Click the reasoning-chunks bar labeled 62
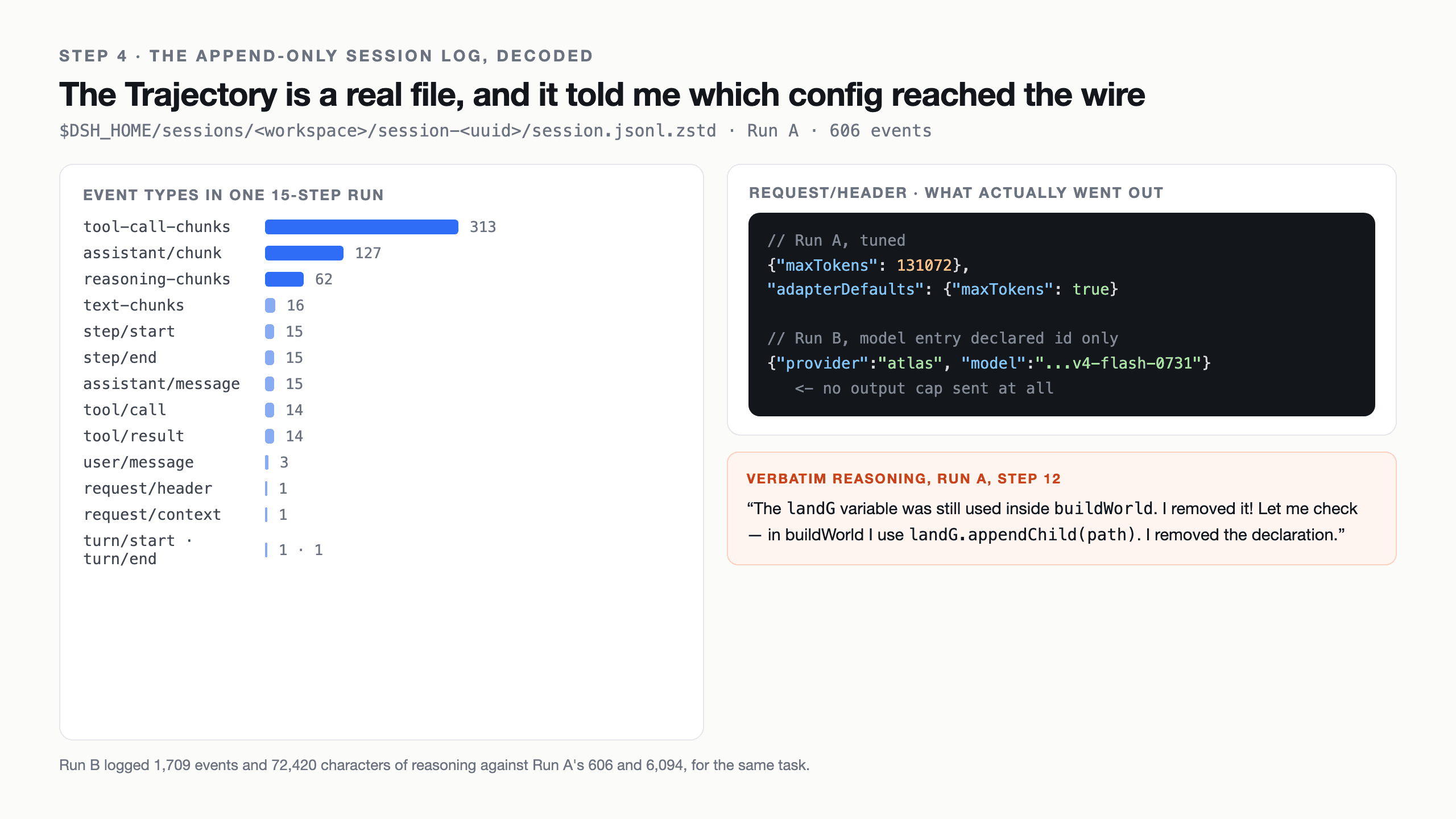The image size is (1456, 819). click(x=284, y=279)
